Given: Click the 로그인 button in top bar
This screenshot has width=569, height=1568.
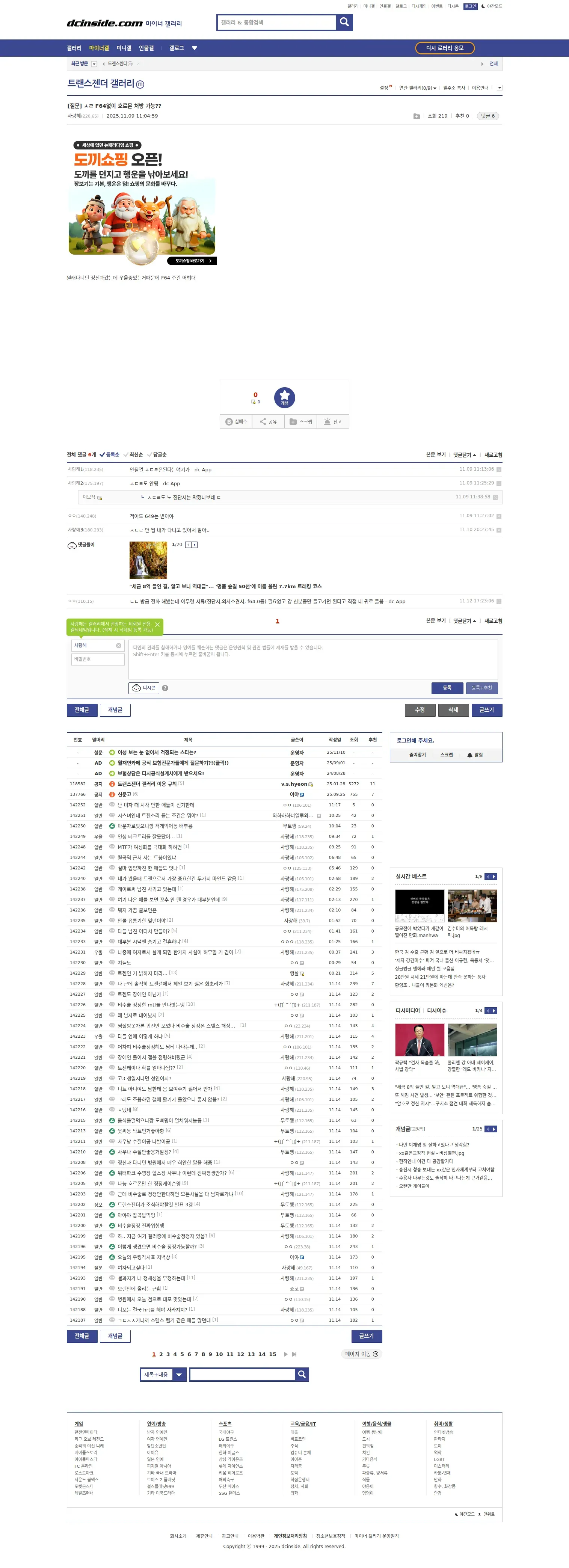Looking at the screenshot, I should coord(471,6).
